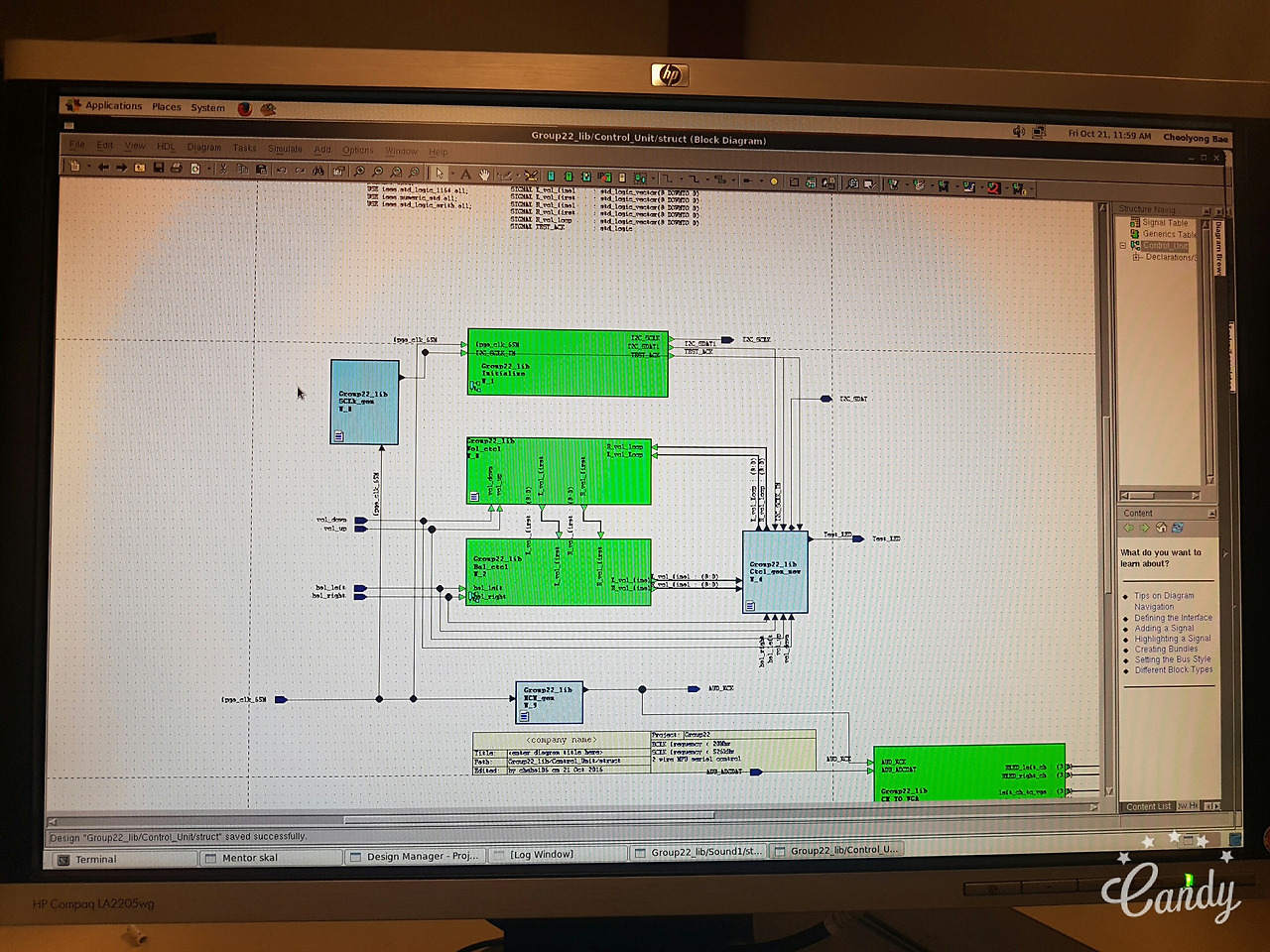The image size is (1270, 952).
Task: Click the Forward arrow toolbar icon
Action: (121, 168)
